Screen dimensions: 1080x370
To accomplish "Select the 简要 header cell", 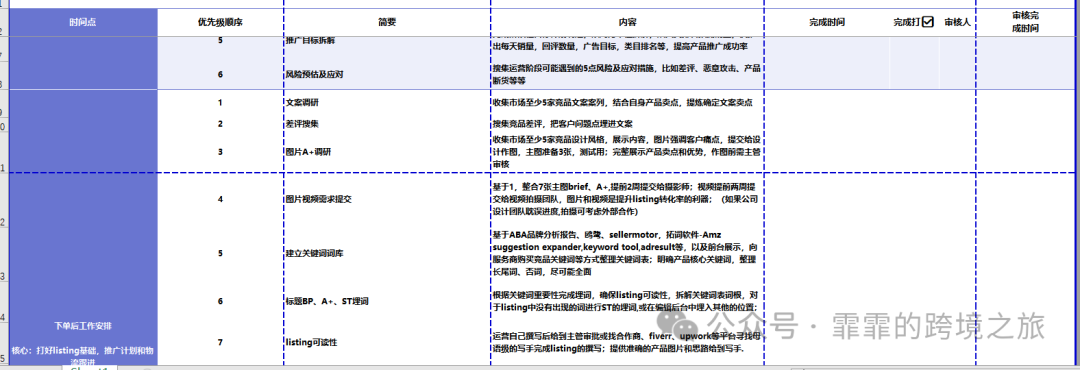I will 387,23.
